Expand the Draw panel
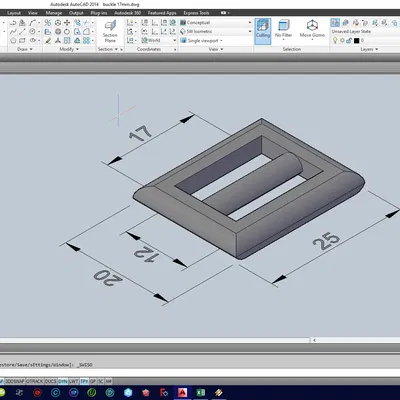The image size is (400, 400). [x=25, y=49]
